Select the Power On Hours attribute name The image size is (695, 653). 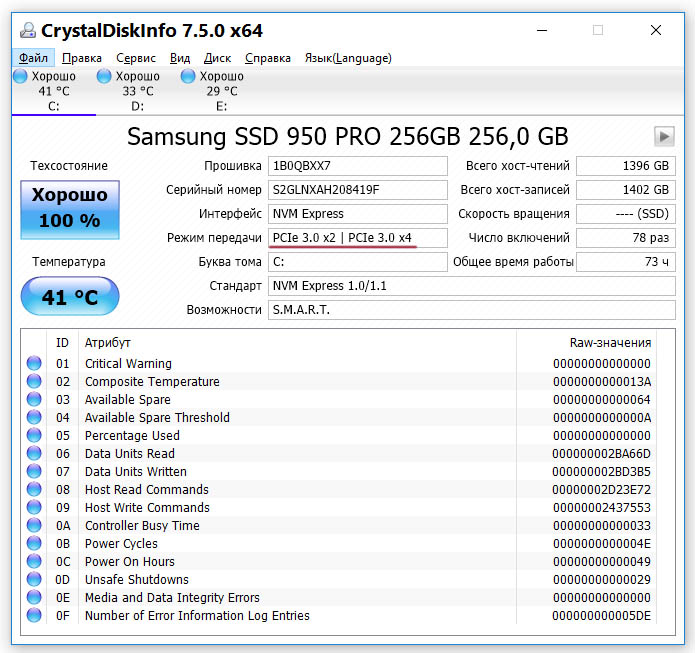click(x=130, y=562)
